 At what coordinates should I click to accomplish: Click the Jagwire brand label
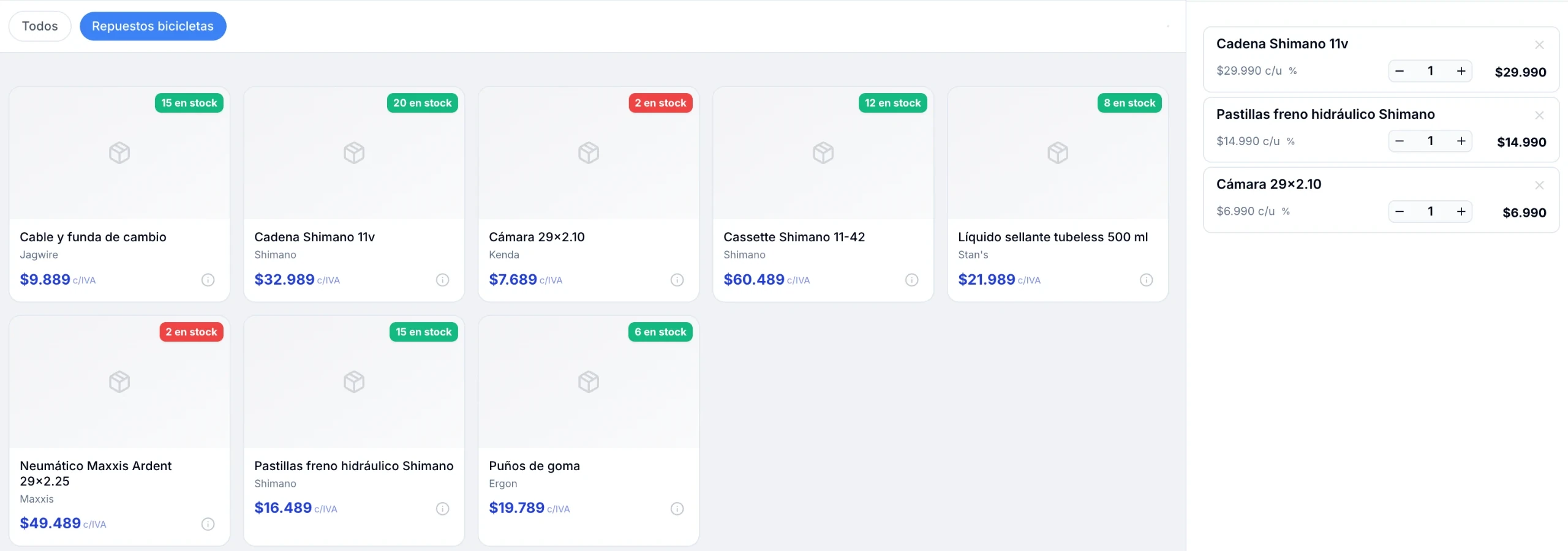pos(39,255)
